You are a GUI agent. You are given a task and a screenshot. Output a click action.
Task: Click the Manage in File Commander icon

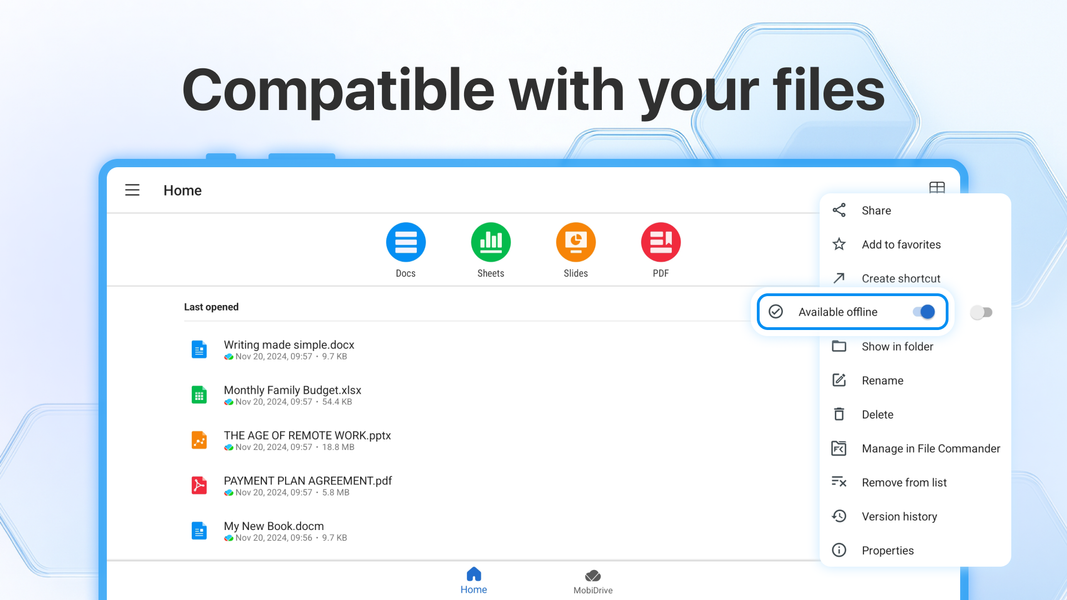pyautogui.click(x=838, y=448)
